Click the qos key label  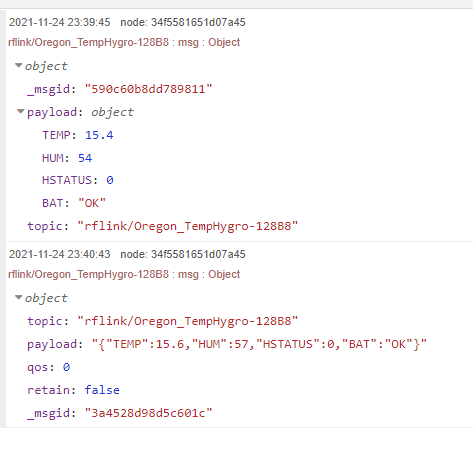(x=38, y=367)
